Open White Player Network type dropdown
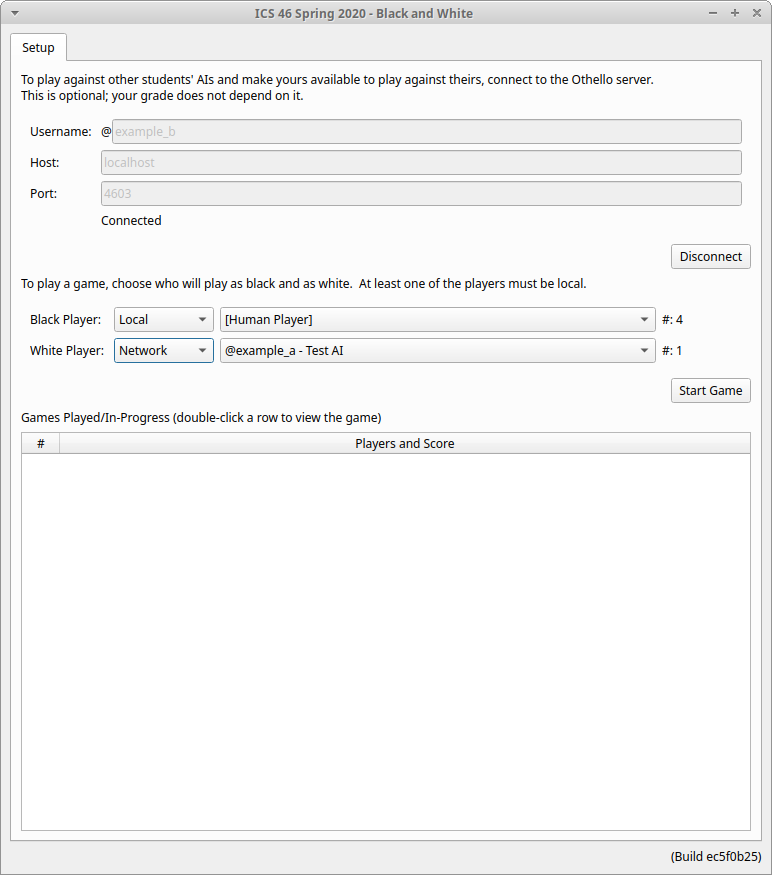The width and height of the screenshot is (772, 875). pos(164,350)
